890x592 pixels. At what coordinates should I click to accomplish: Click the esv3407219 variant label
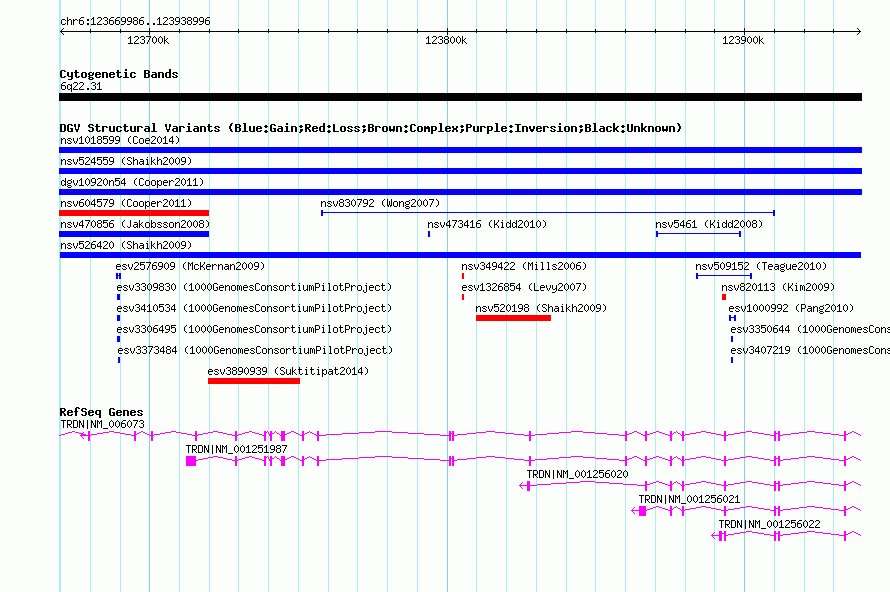(x=810, y=350)
